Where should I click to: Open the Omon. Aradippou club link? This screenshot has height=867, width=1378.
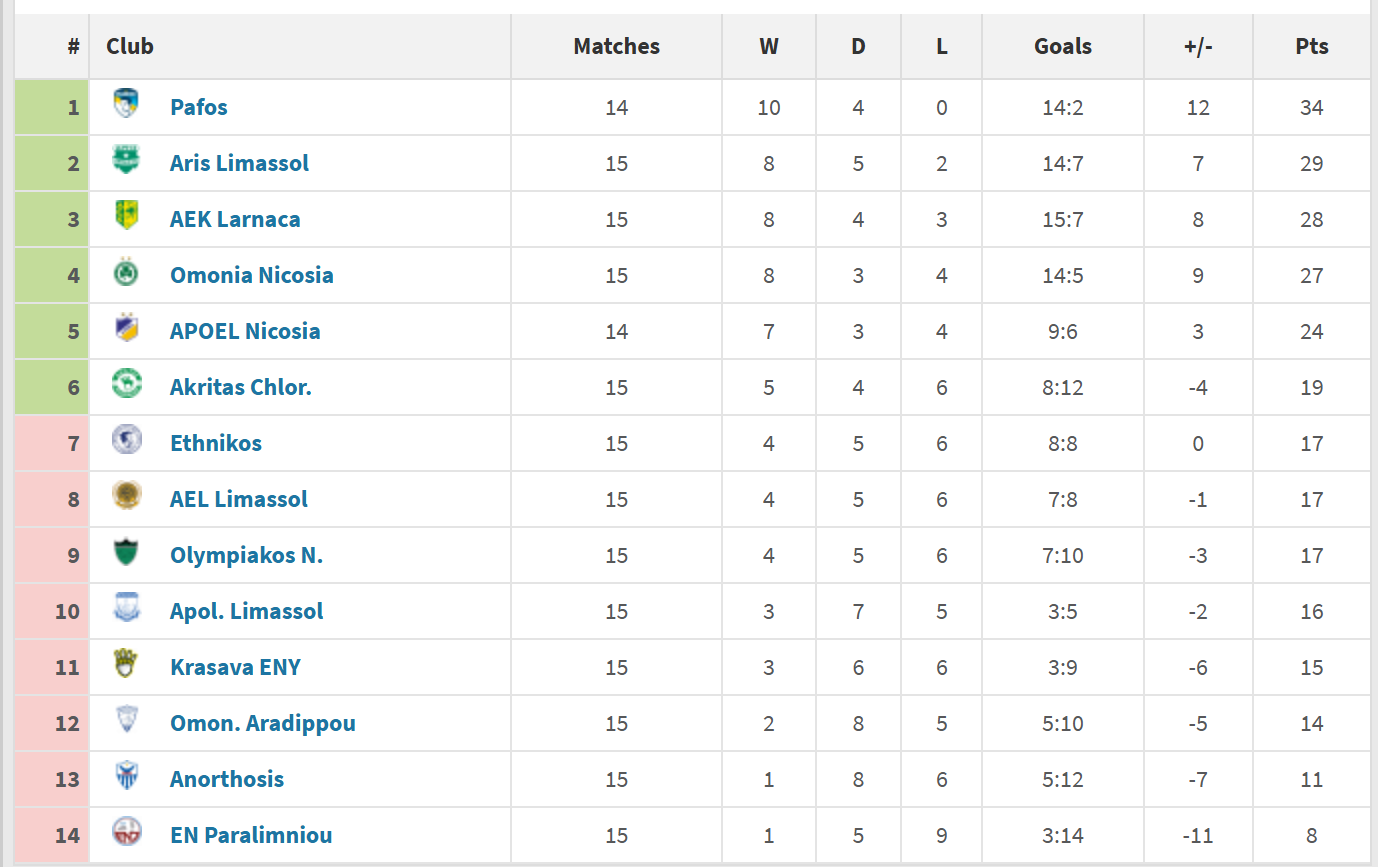click(x=263, y=723)
